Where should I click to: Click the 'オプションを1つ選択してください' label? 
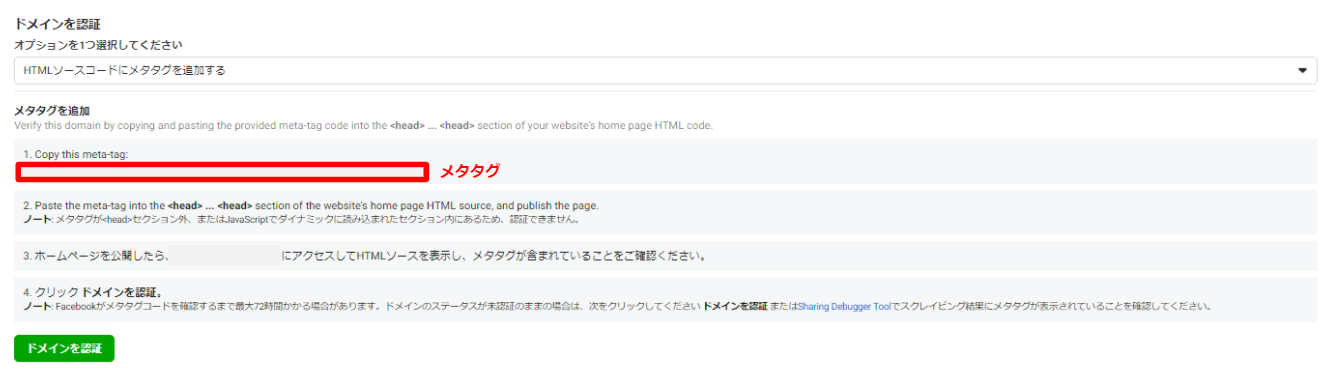[98, 45]
